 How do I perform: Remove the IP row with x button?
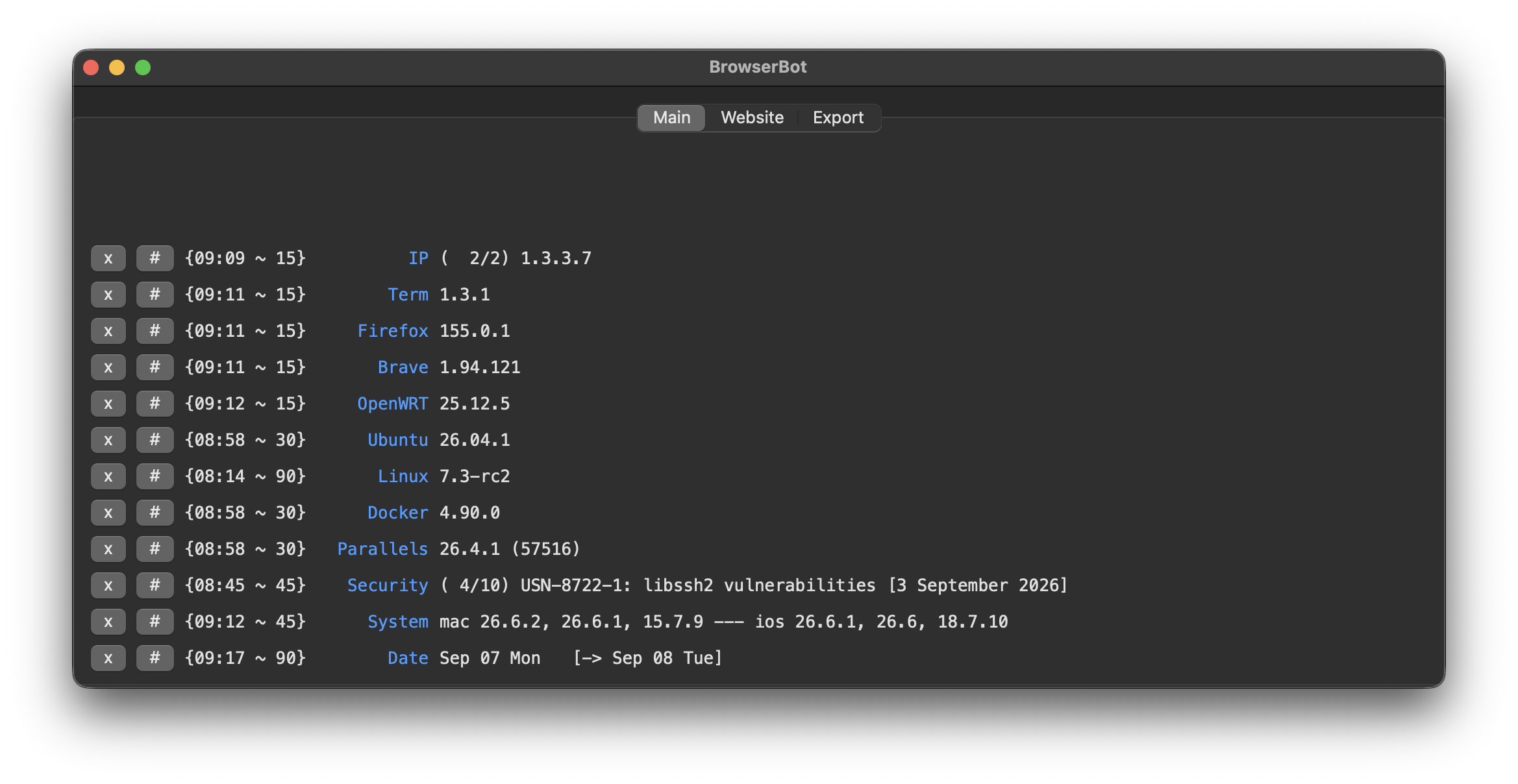click(x=108, y=258)
